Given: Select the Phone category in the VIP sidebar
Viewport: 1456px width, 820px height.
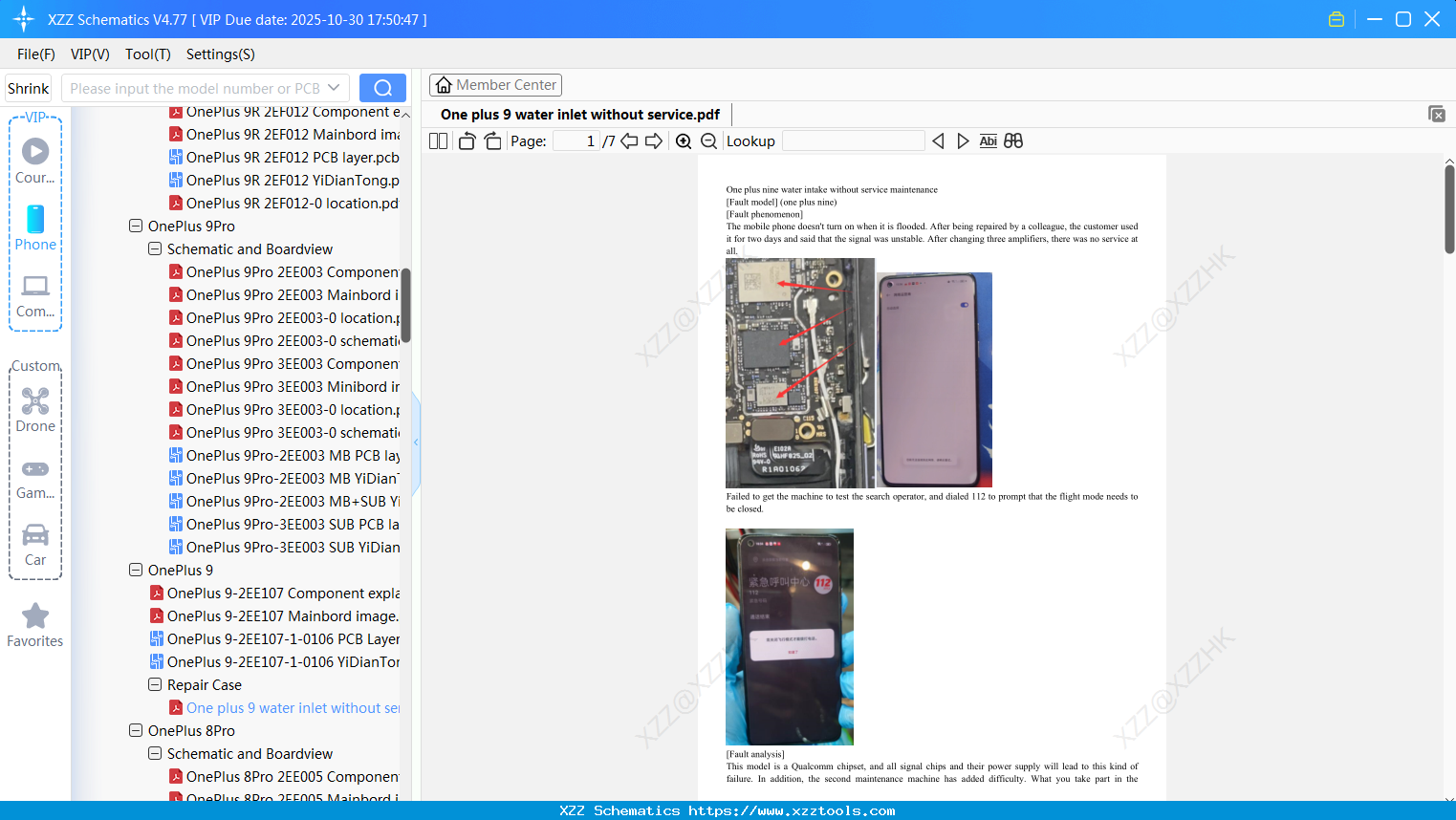Looking at the screenshot, I should click(x=35, y=229).
